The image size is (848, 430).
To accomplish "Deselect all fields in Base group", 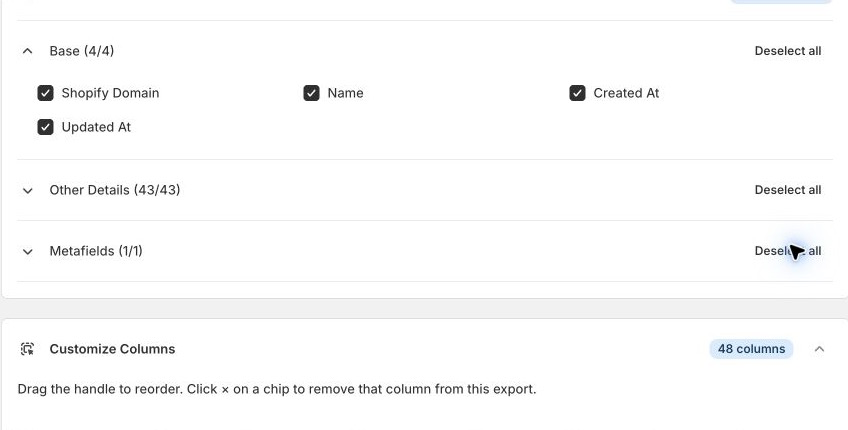I will pos(788,51).
